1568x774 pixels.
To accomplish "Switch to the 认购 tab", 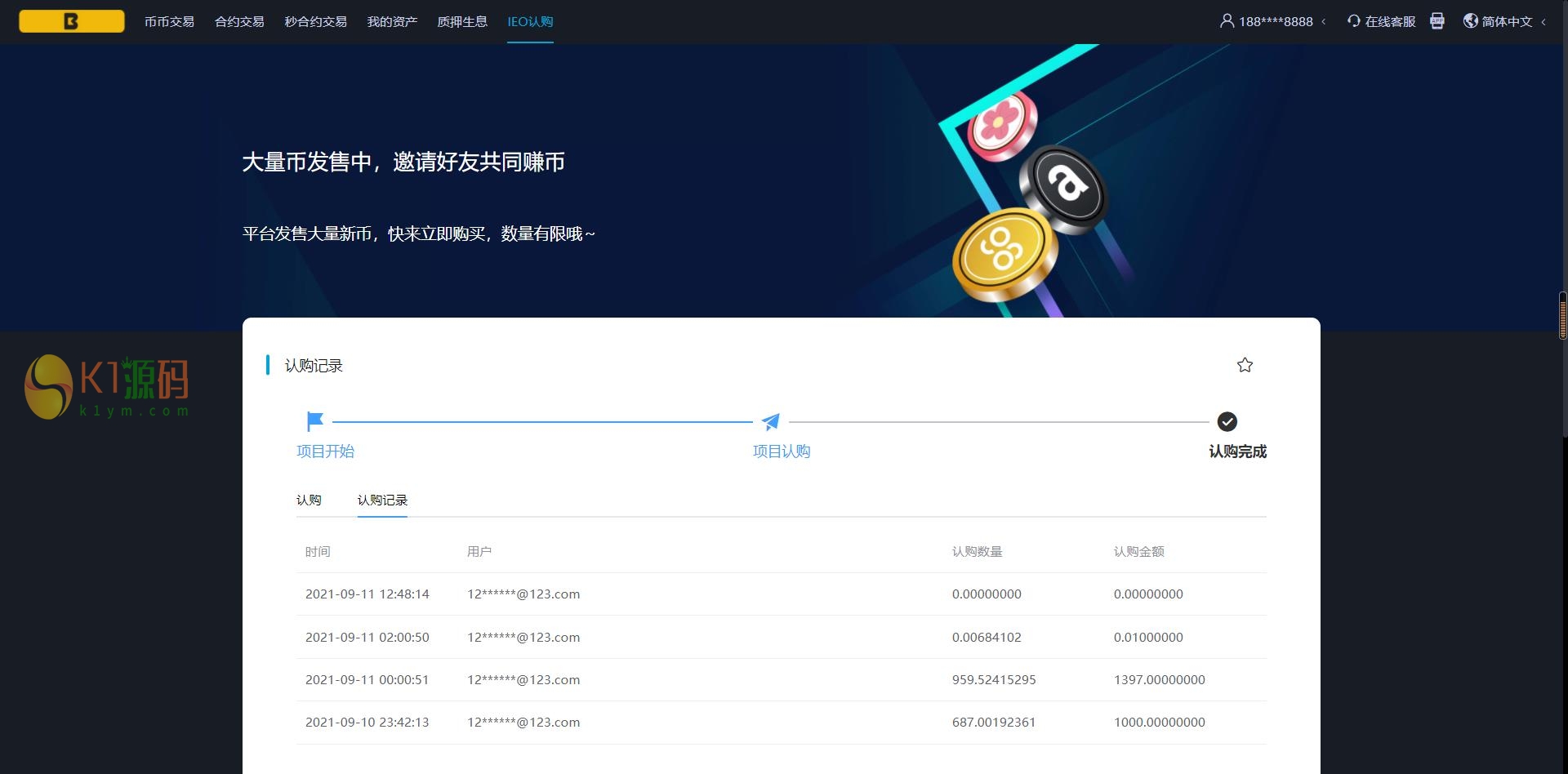I will 309,500.
